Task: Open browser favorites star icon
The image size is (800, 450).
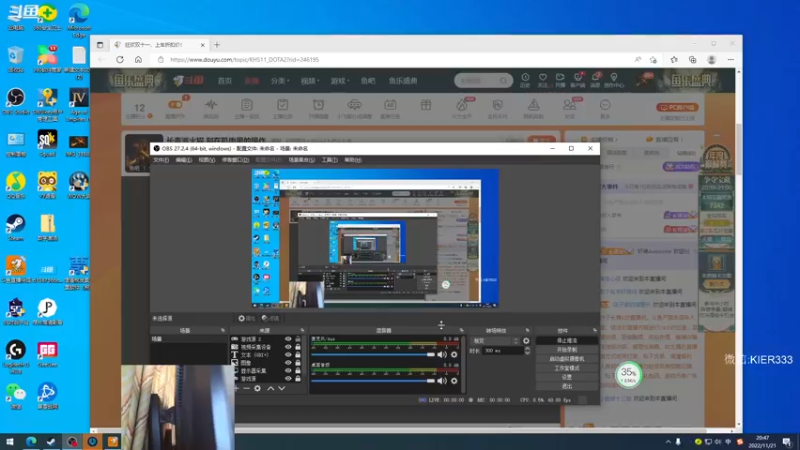Action: (x=674, y=60)
